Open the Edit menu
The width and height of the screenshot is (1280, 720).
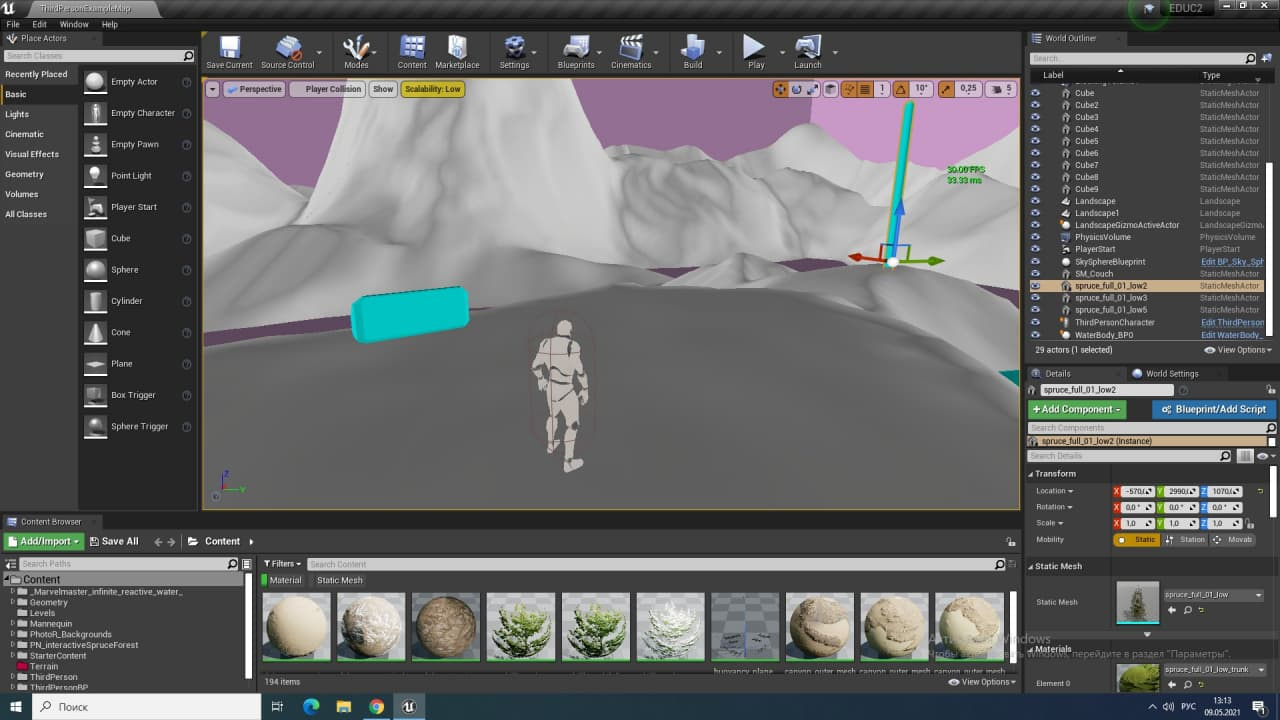click(x=40, y=24)
